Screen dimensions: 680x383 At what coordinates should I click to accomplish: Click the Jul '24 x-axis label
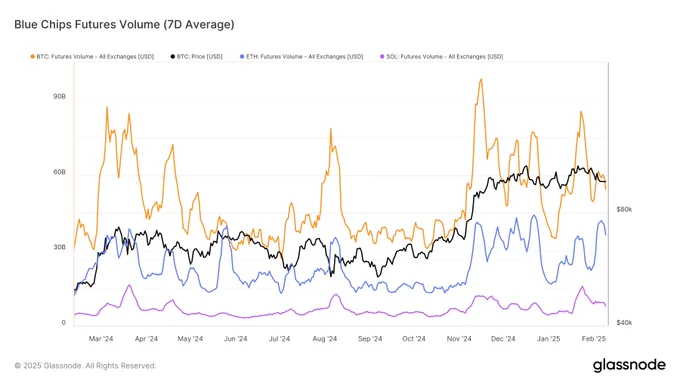coord(279,339)
